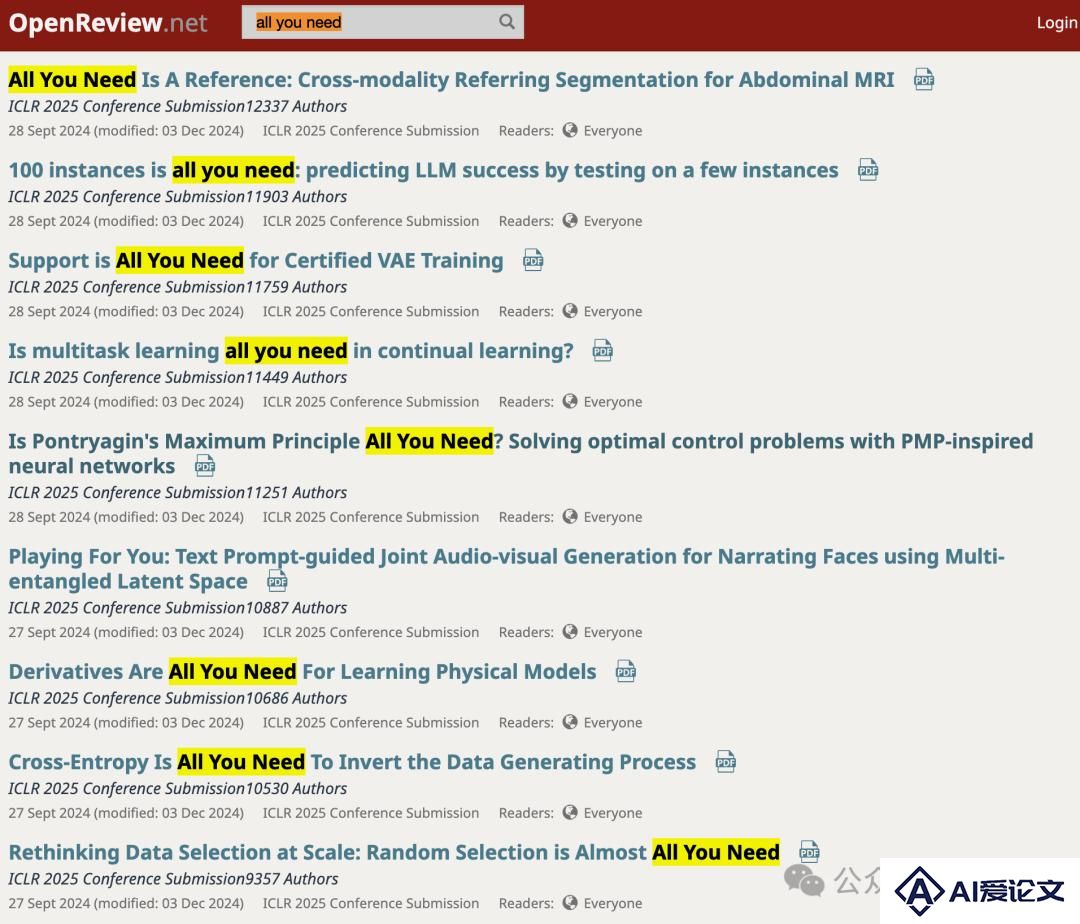Screen dimensions: 1080x924
Task: Click 'Everyone' reader label for Submission11759
Action: click(612, 311)
